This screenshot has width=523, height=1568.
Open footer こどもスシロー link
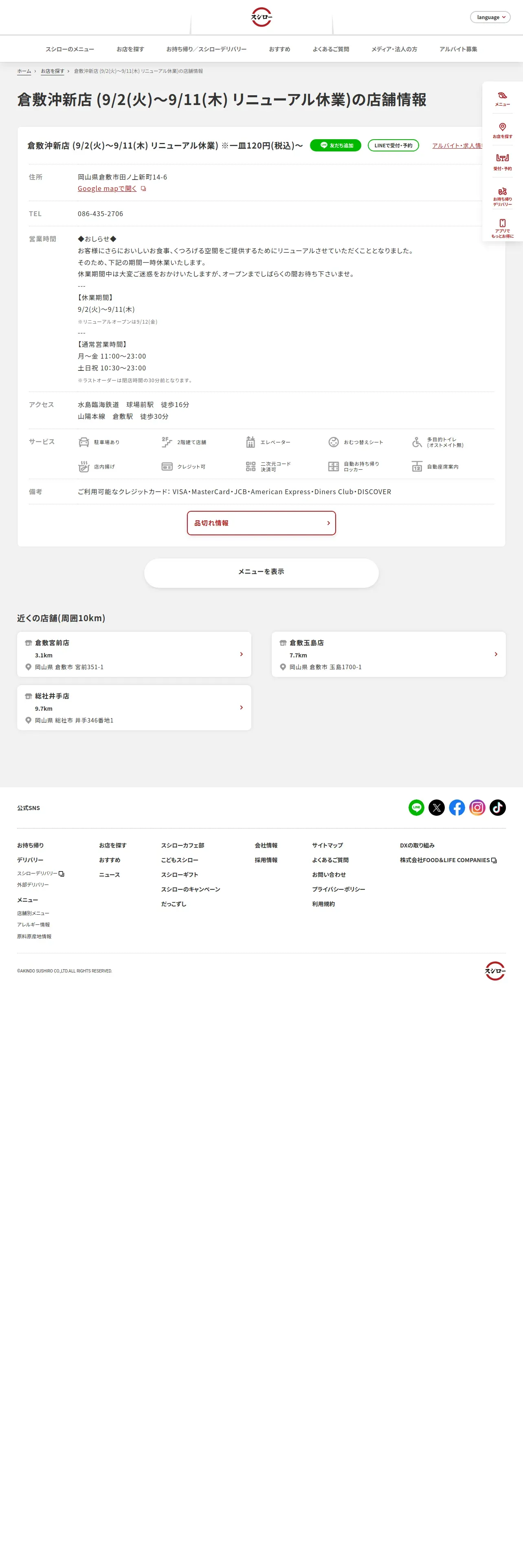tap(180, 860)
